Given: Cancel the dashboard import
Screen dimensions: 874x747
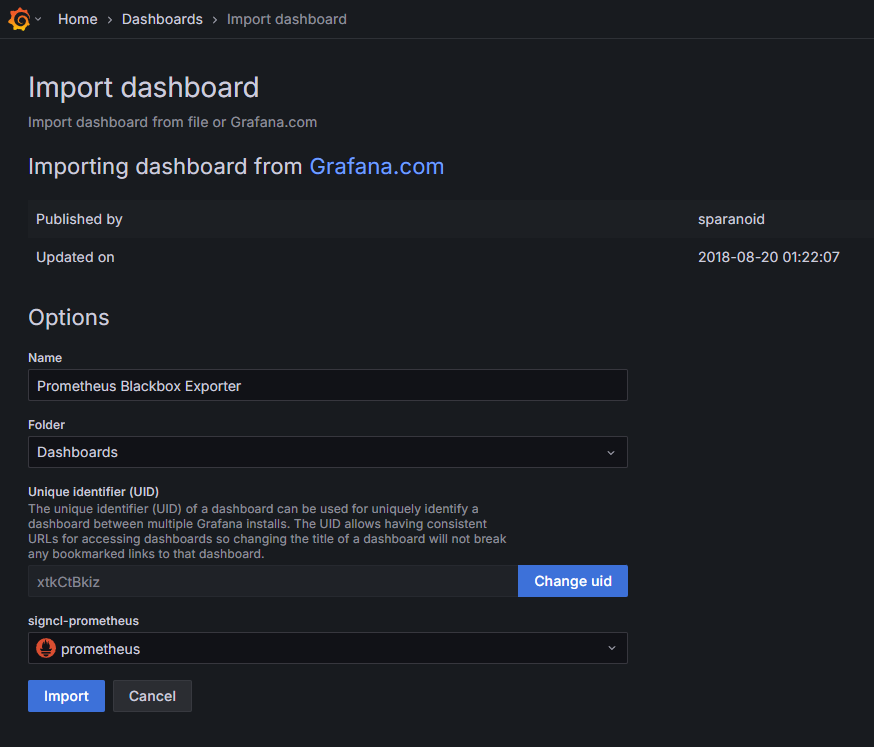Looking at the screenshot, I should click(x=152, y=696).
